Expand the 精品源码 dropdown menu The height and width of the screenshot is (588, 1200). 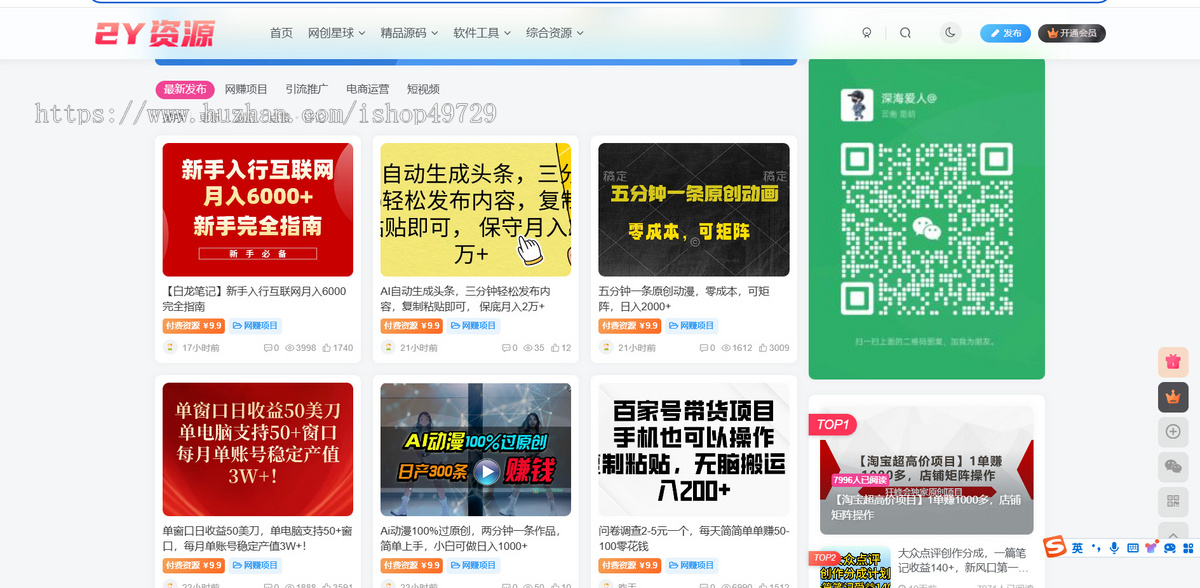pos(409,33)
